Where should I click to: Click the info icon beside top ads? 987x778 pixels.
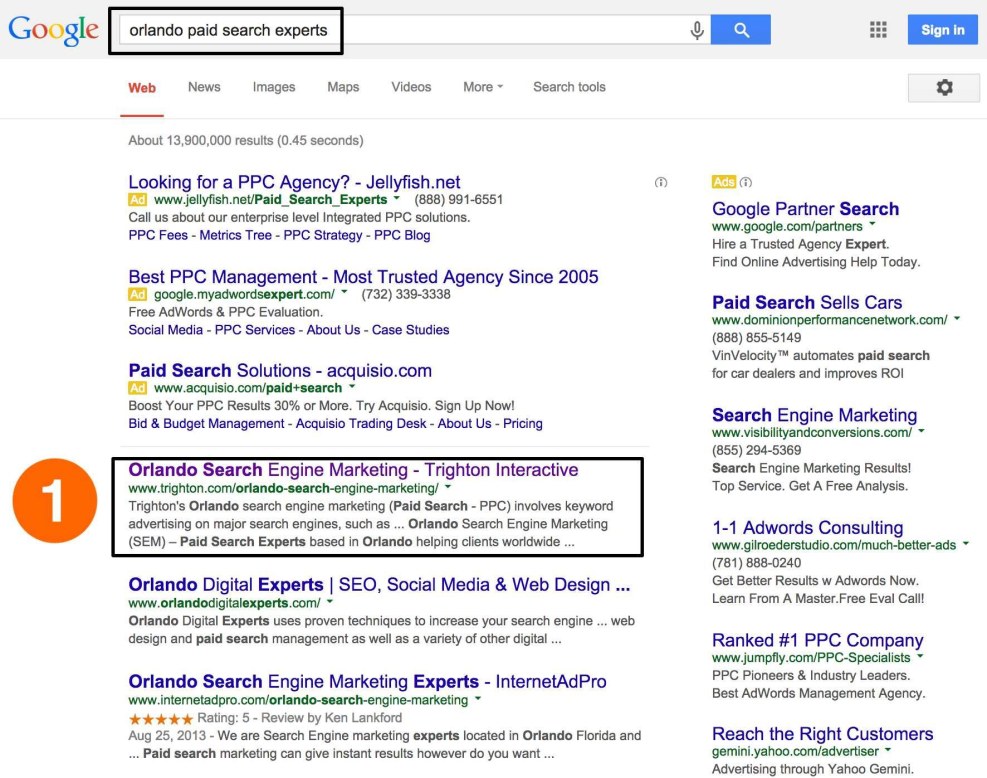[660, 183]
